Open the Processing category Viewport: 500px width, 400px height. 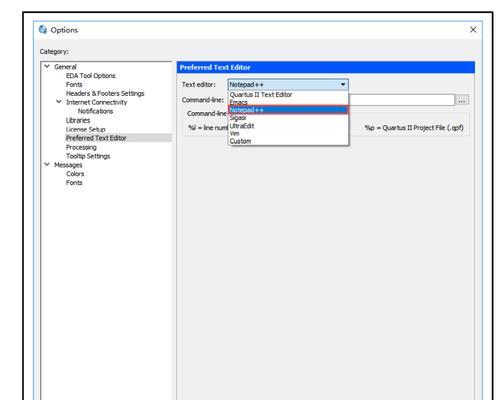81,147
